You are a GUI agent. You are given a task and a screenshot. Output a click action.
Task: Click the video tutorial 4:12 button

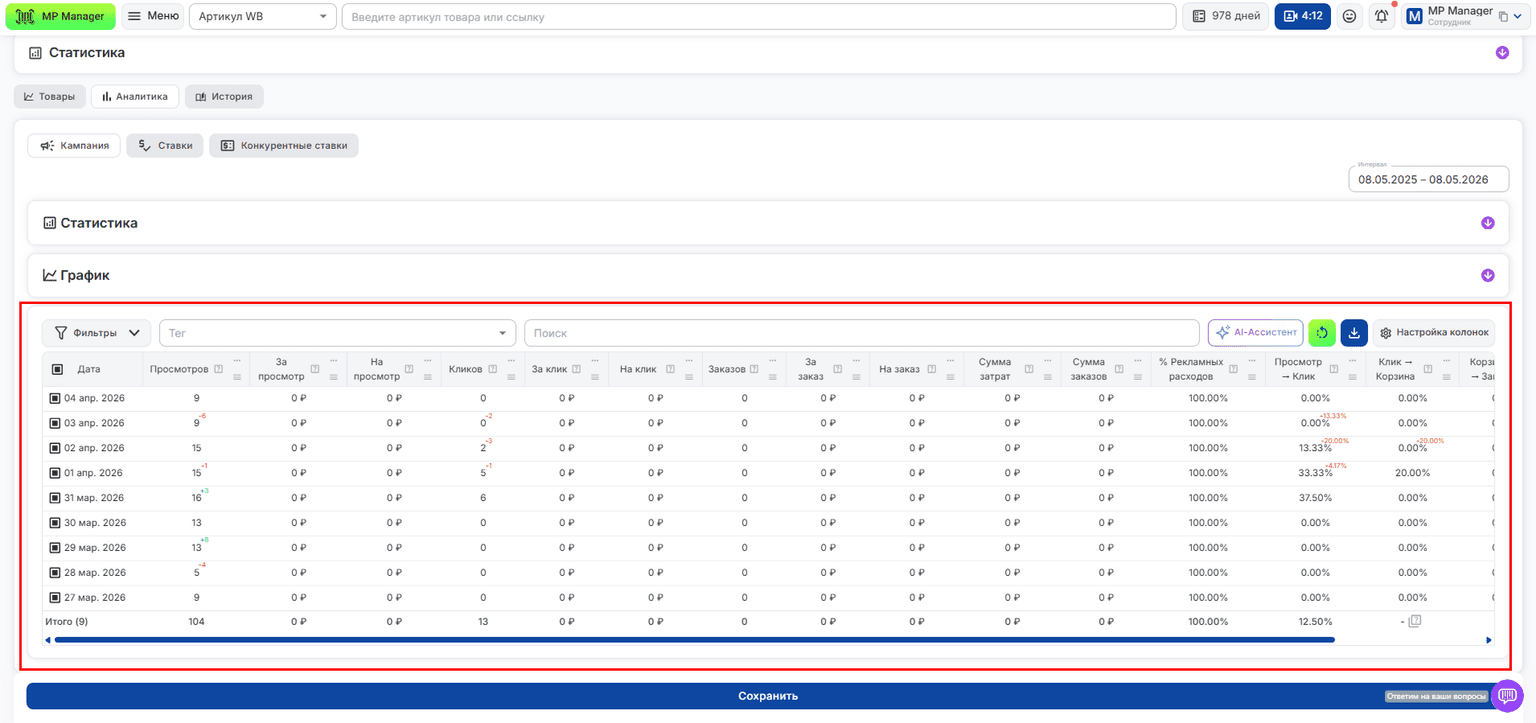click(1302, 16)
